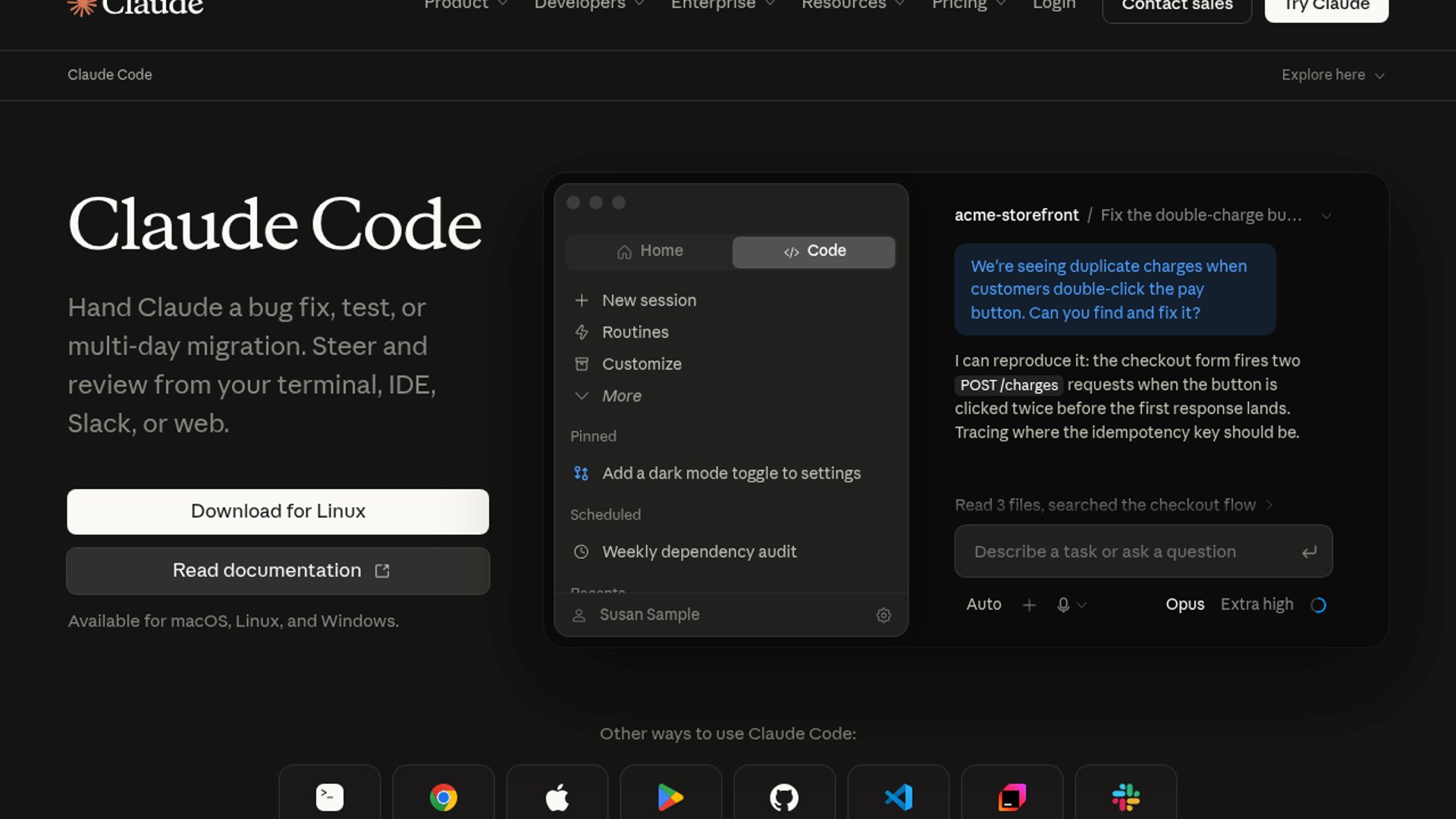
Task: Open the session title dropdown chevron
Action: click(x=1326, y=216)
